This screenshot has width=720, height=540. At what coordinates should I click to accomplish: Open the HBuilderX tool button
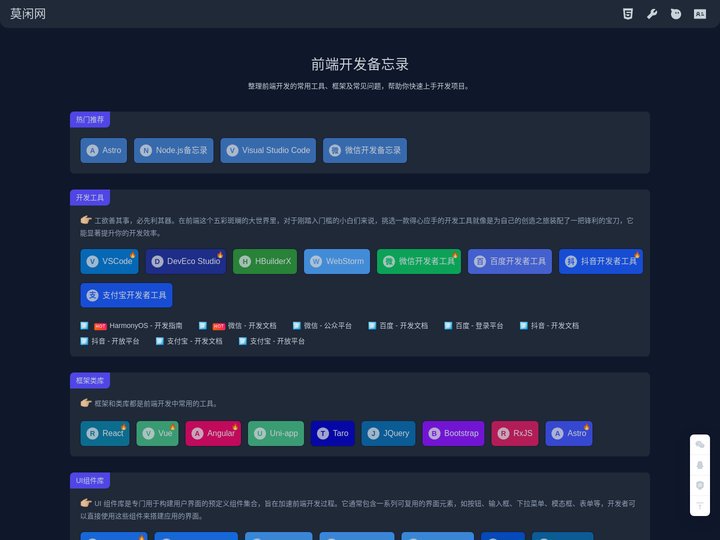(265, 261)
